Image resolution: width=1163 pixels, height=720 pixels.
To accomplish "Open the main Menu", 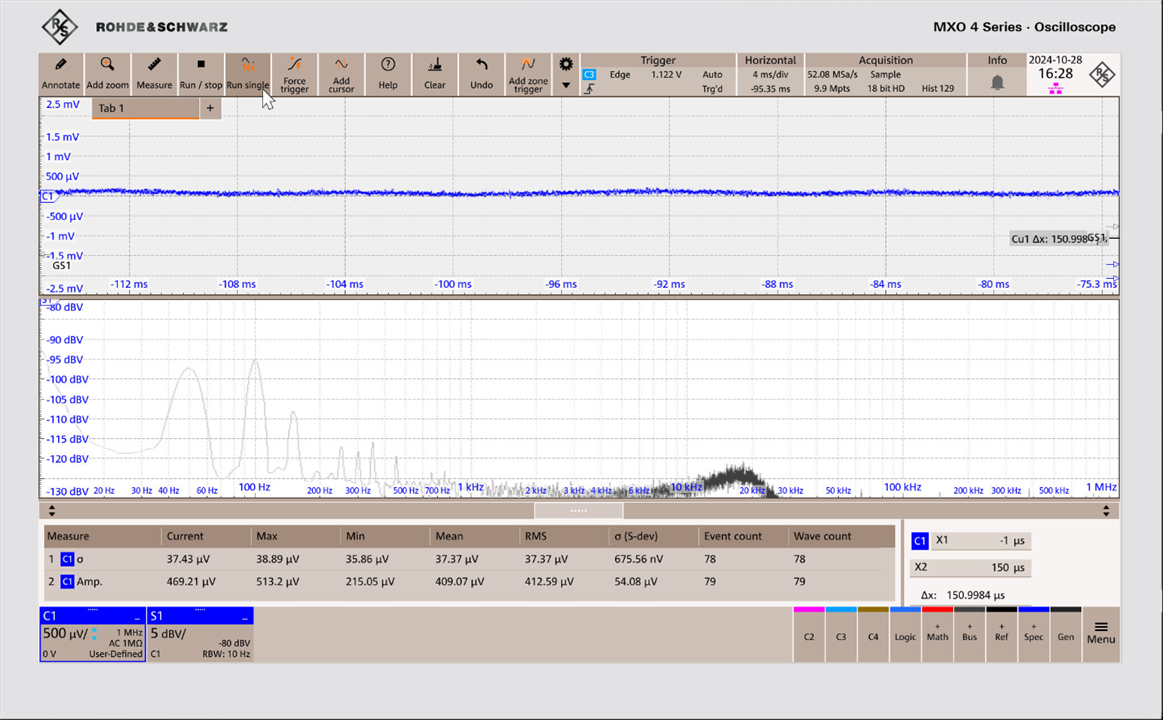I will [x=1101, y=634].
